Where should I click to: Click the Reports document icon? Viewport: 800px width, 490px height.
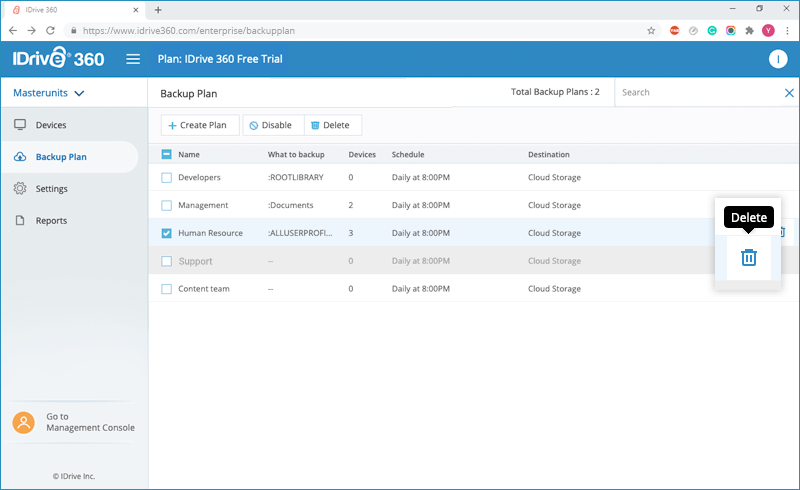[x=20, y=220]
